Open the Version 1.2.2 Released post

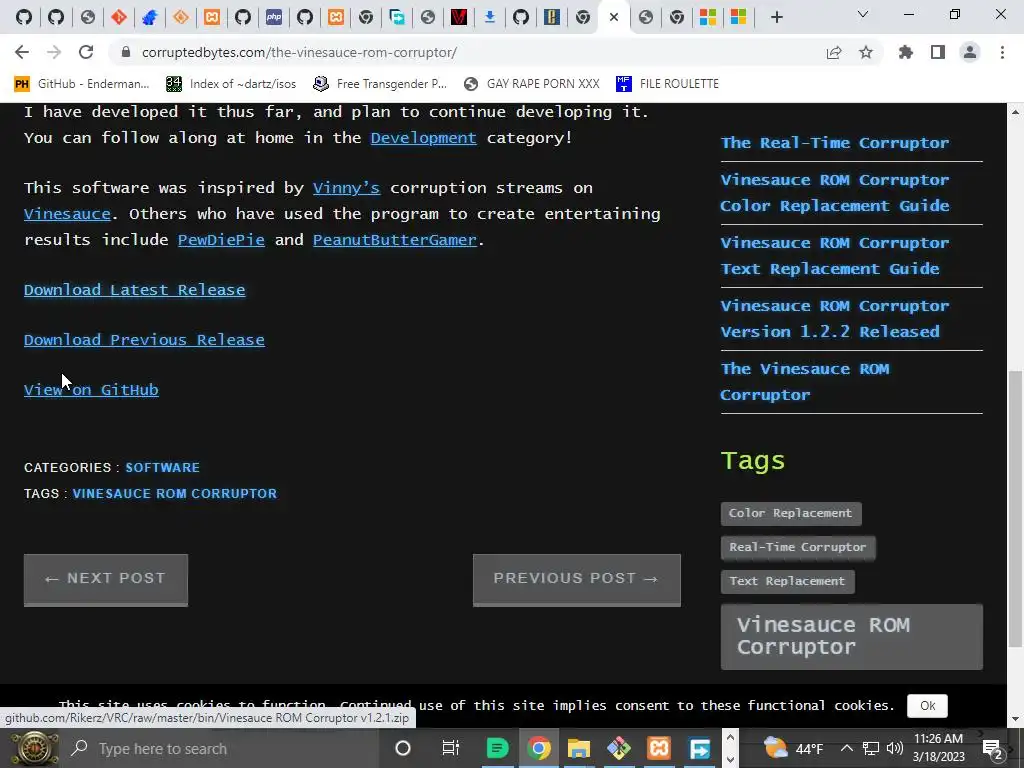click(835, 319)
